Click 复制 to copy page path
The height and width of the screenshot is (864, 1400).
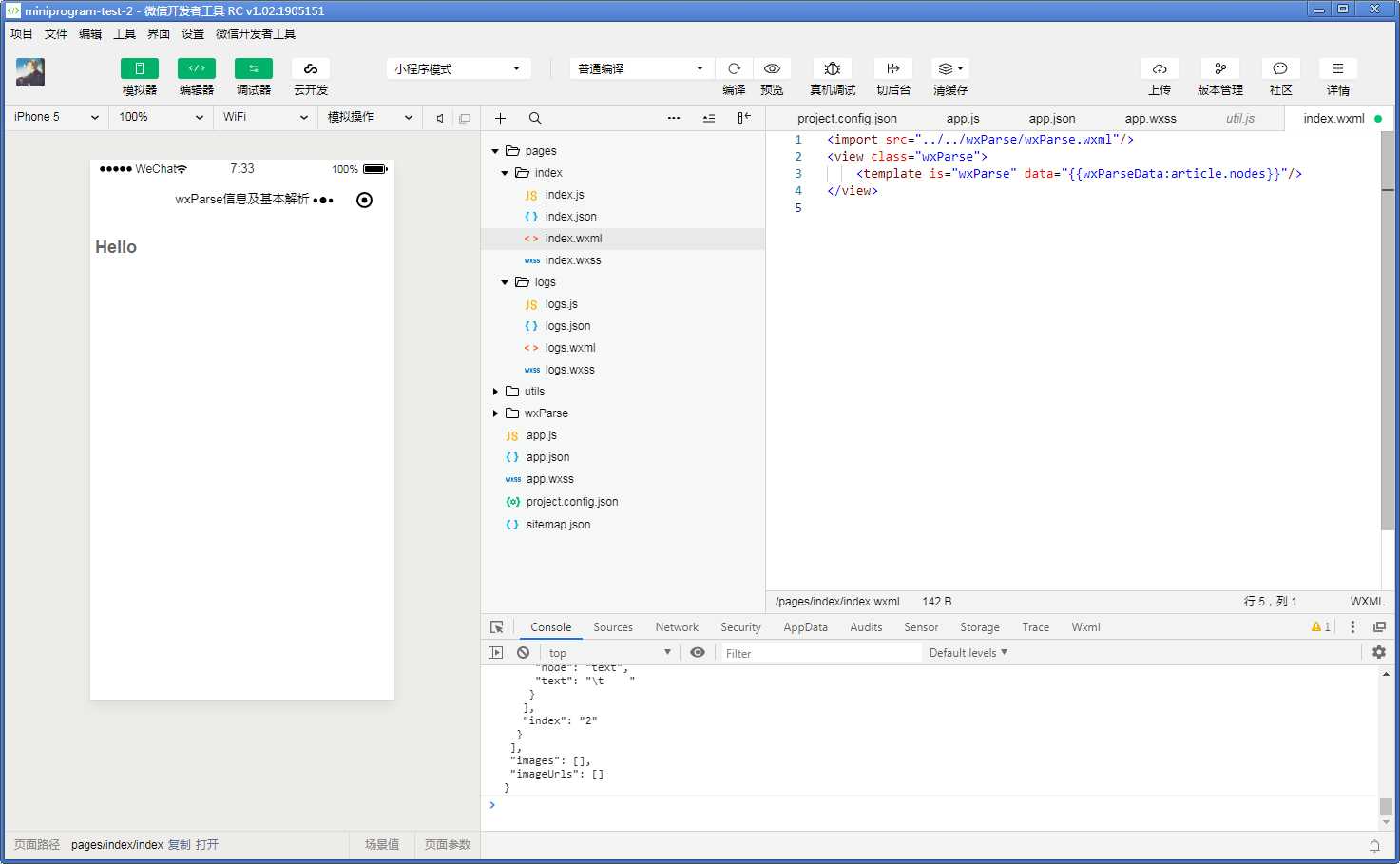point(179,845)
